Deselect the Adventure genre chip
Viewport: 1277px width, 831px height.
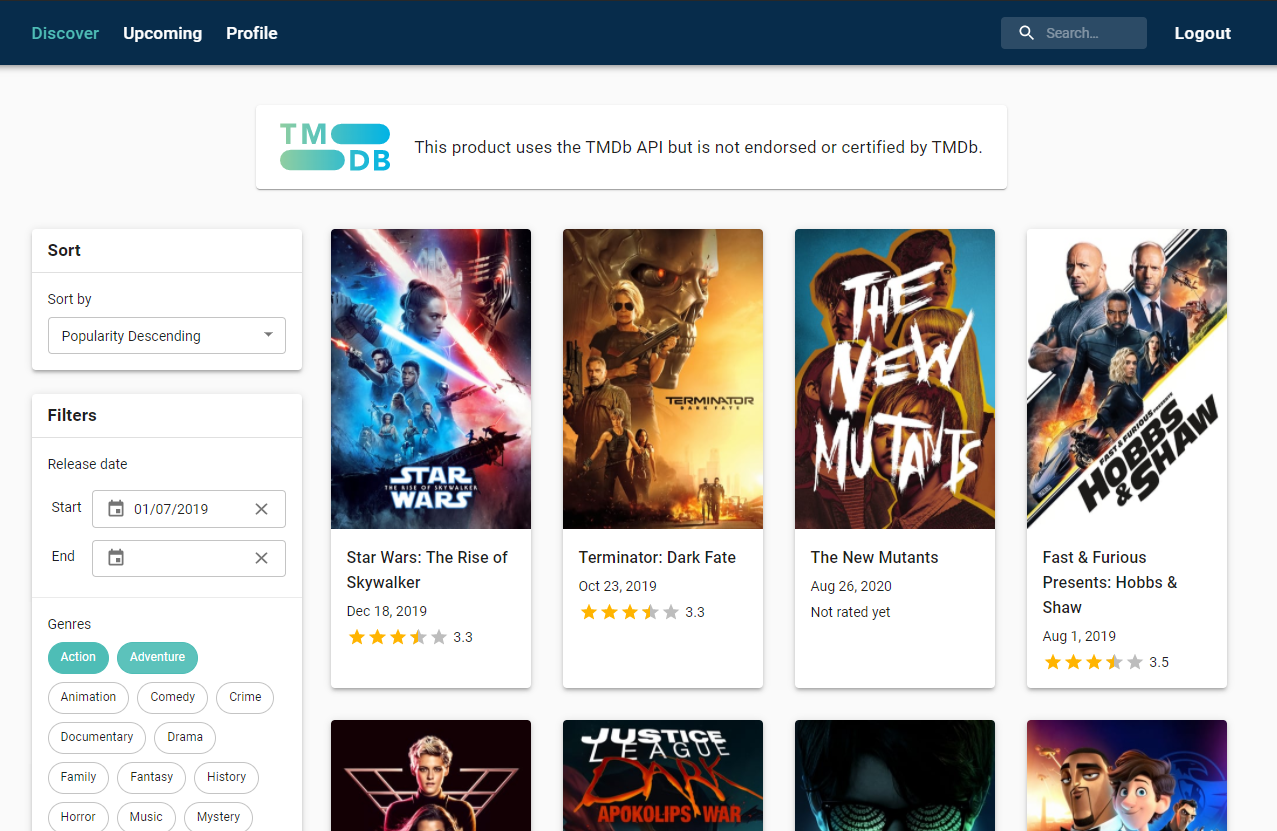click(157, 657)
